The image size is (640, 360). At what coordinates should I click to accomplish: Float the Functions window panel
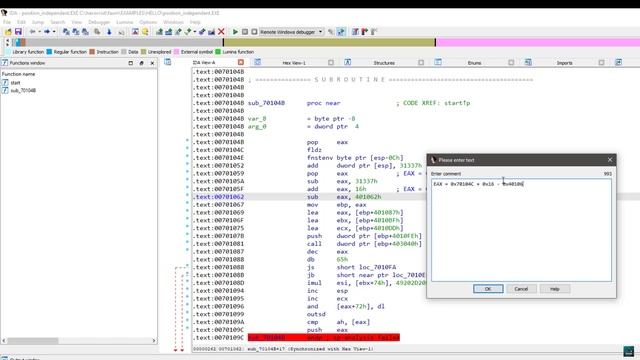tap(131, 63)
